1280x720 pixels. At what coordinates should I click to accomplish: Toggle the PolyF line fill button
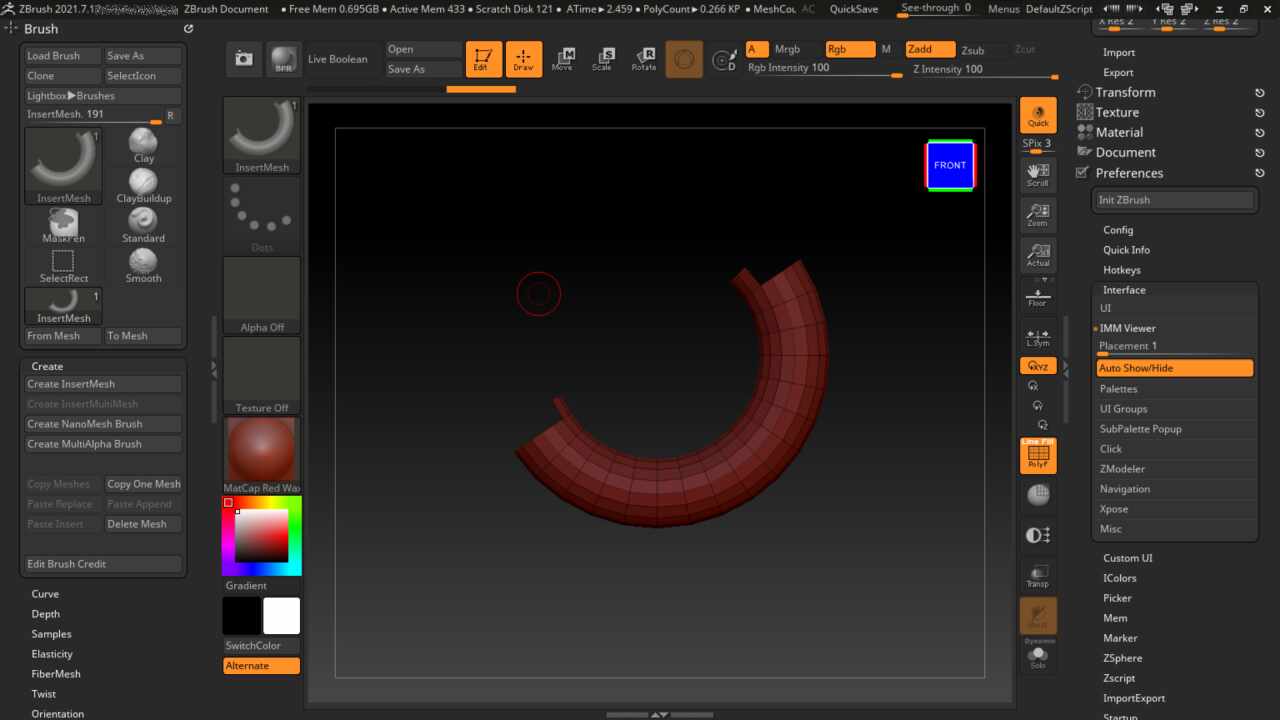(1038, 456)
